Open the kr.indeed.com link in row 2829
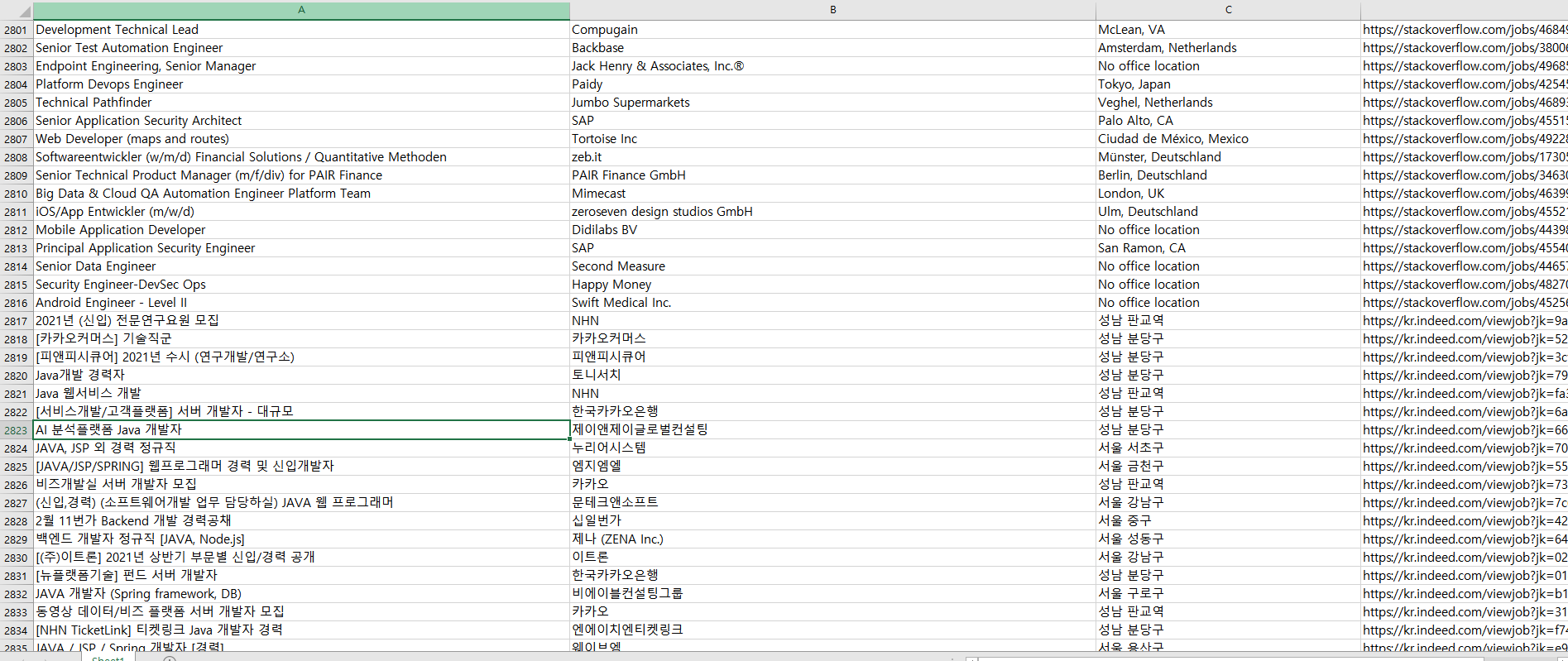Image resolution: width=1568 pixels, height=661 pixels. (1465, 539)
